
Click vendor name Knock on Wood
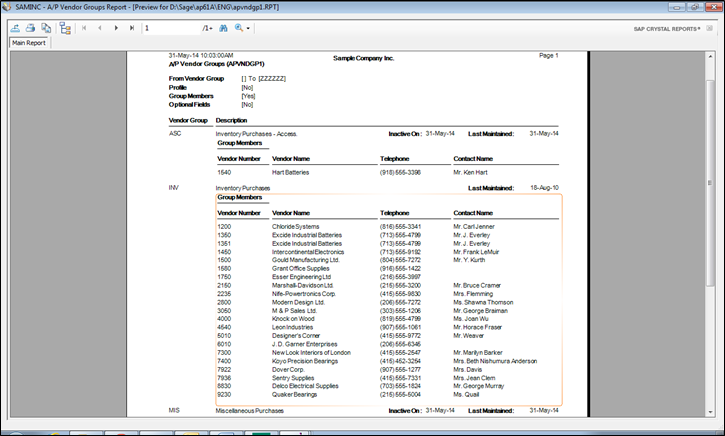(293, 319)
